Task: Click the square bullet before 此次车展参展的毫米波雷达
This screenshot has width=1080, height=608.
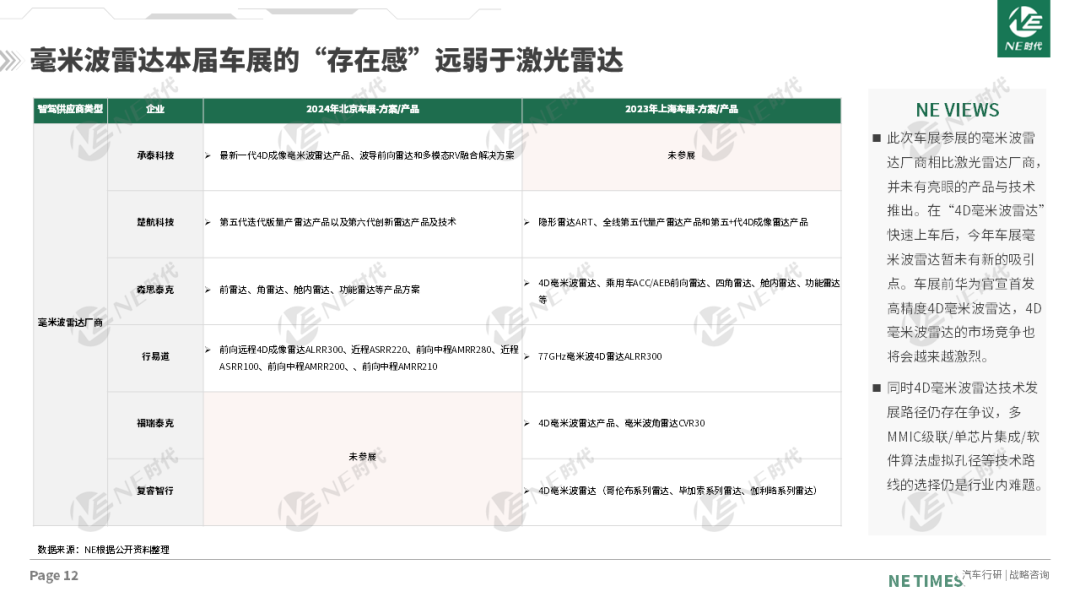Action: point(876,138)
